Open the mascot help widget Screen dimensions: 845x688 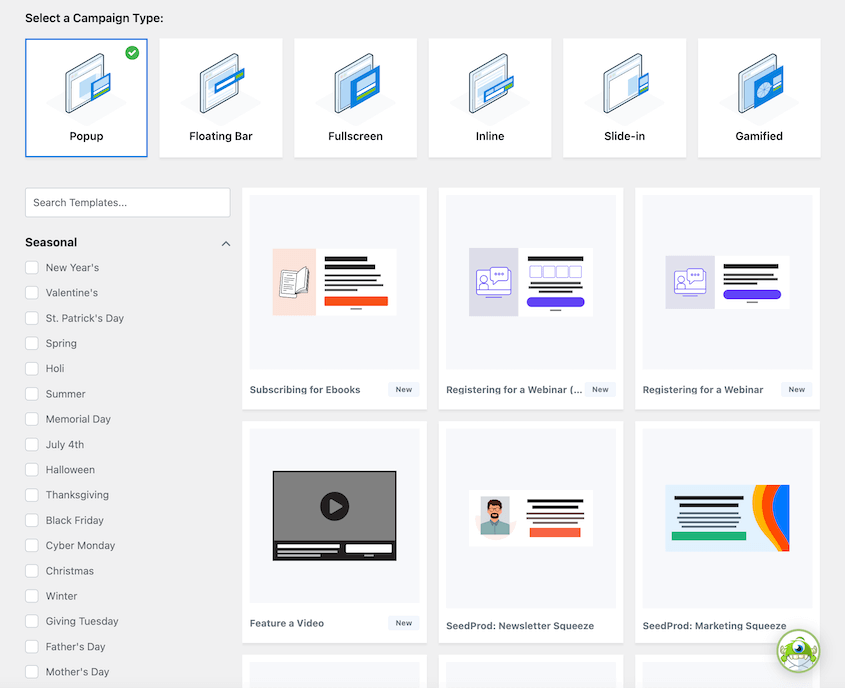[797, 650]
